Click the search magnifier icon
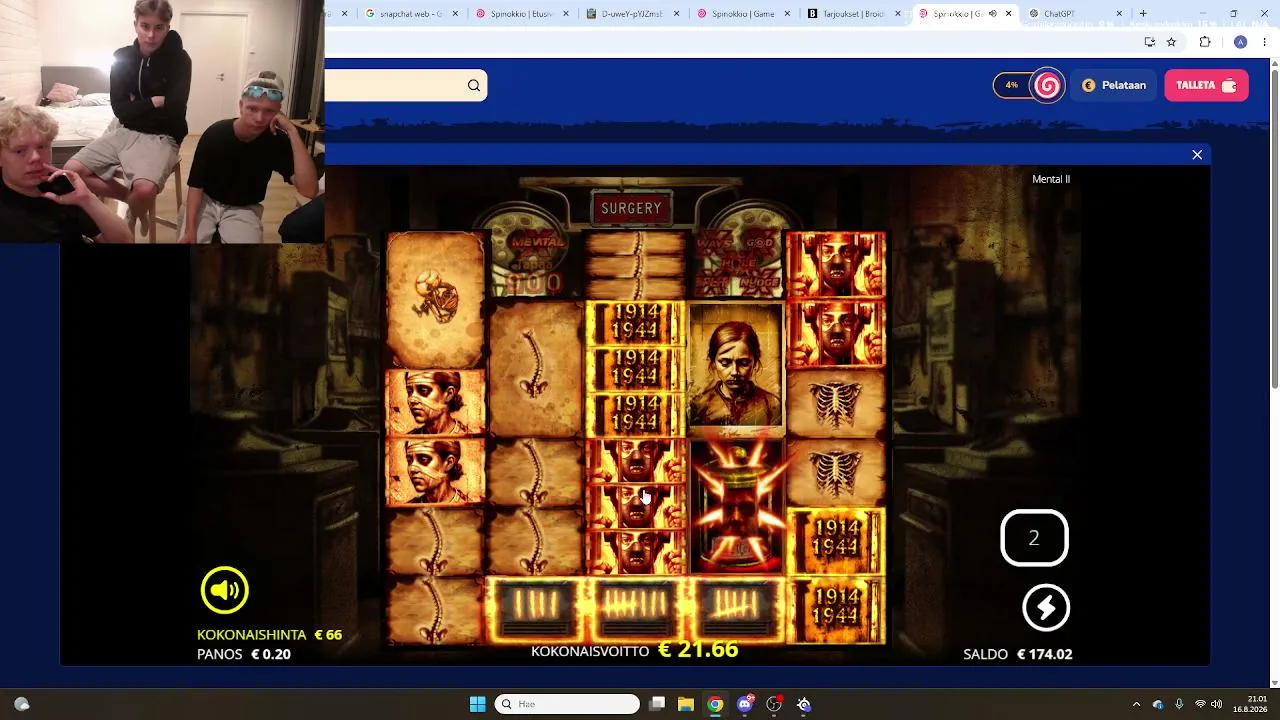 [474, 86]
